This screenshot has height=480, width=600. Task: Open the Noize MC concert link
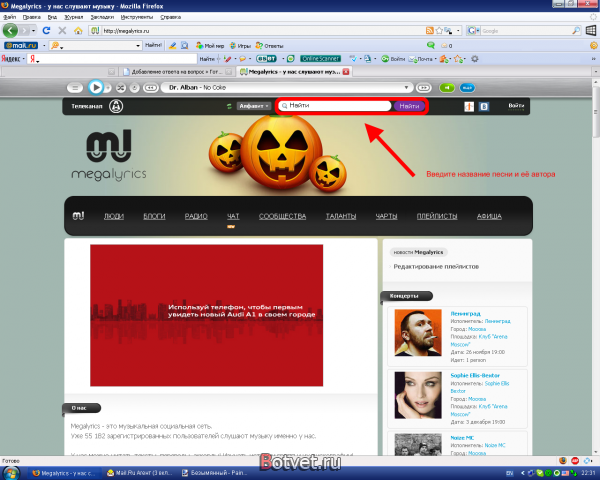pyautogui.click(x=462, y=438)
